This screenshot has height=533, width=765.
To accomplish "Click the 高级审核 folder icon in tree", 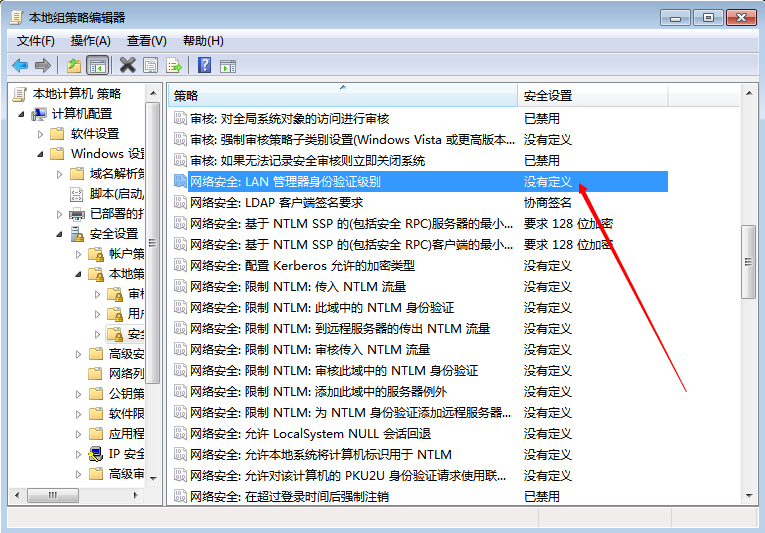I will click(x=96, y=473).
